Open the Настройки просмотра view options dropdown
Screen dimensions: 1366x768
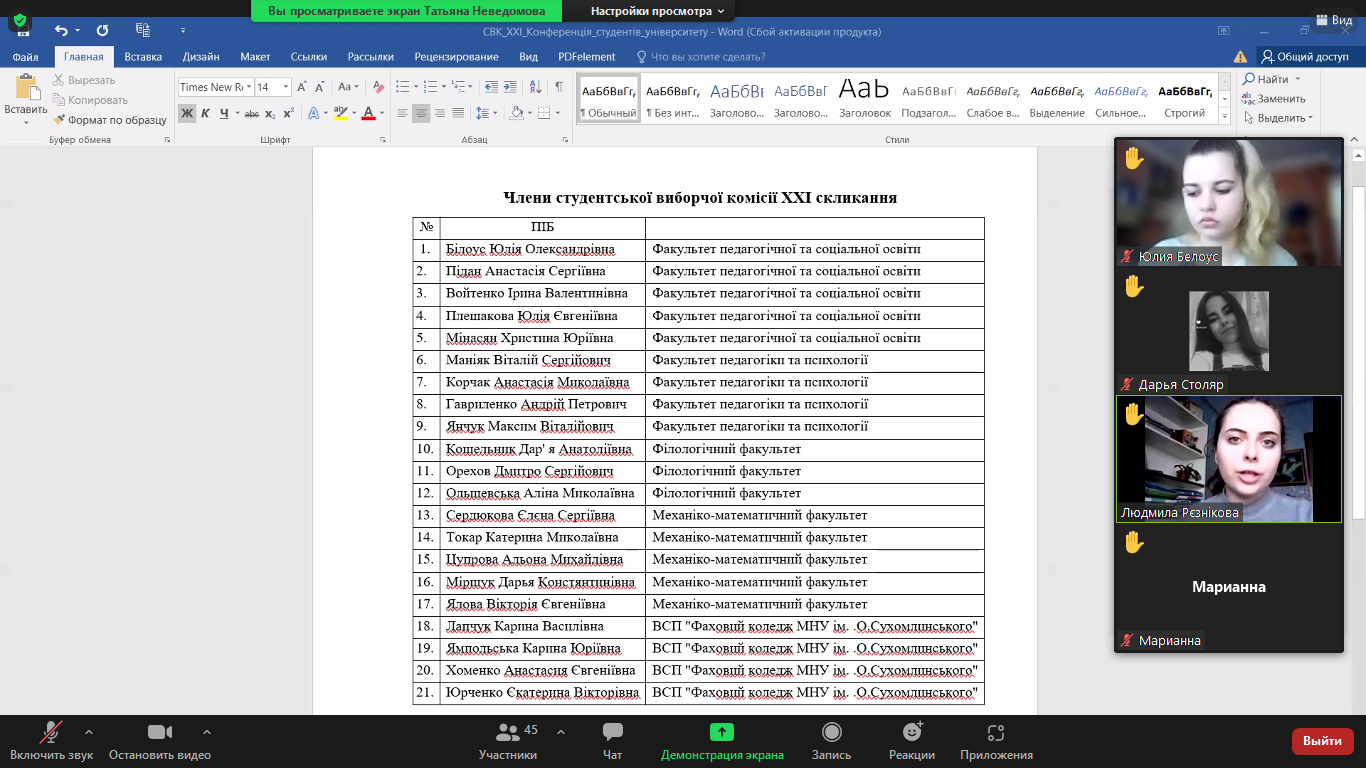click(x=656, y=11)
